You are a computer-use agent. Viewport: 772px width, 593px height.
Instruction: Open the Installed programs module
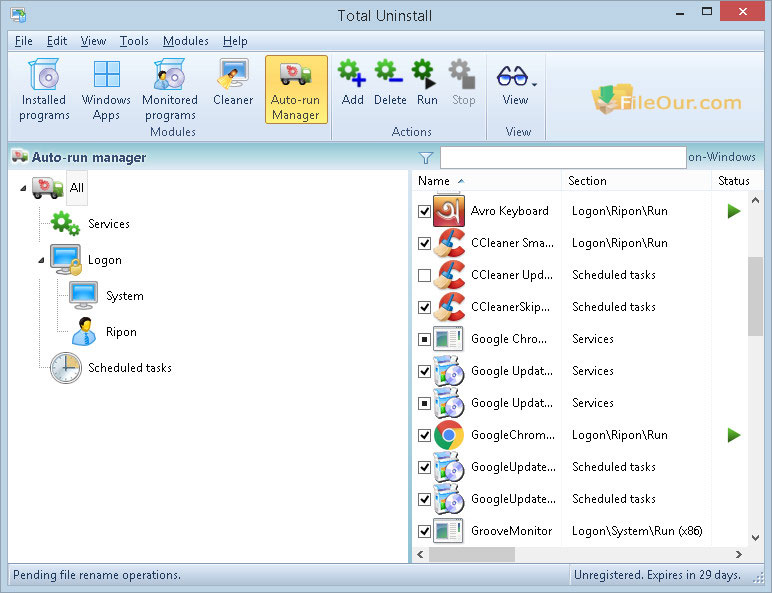click(44, 90)
